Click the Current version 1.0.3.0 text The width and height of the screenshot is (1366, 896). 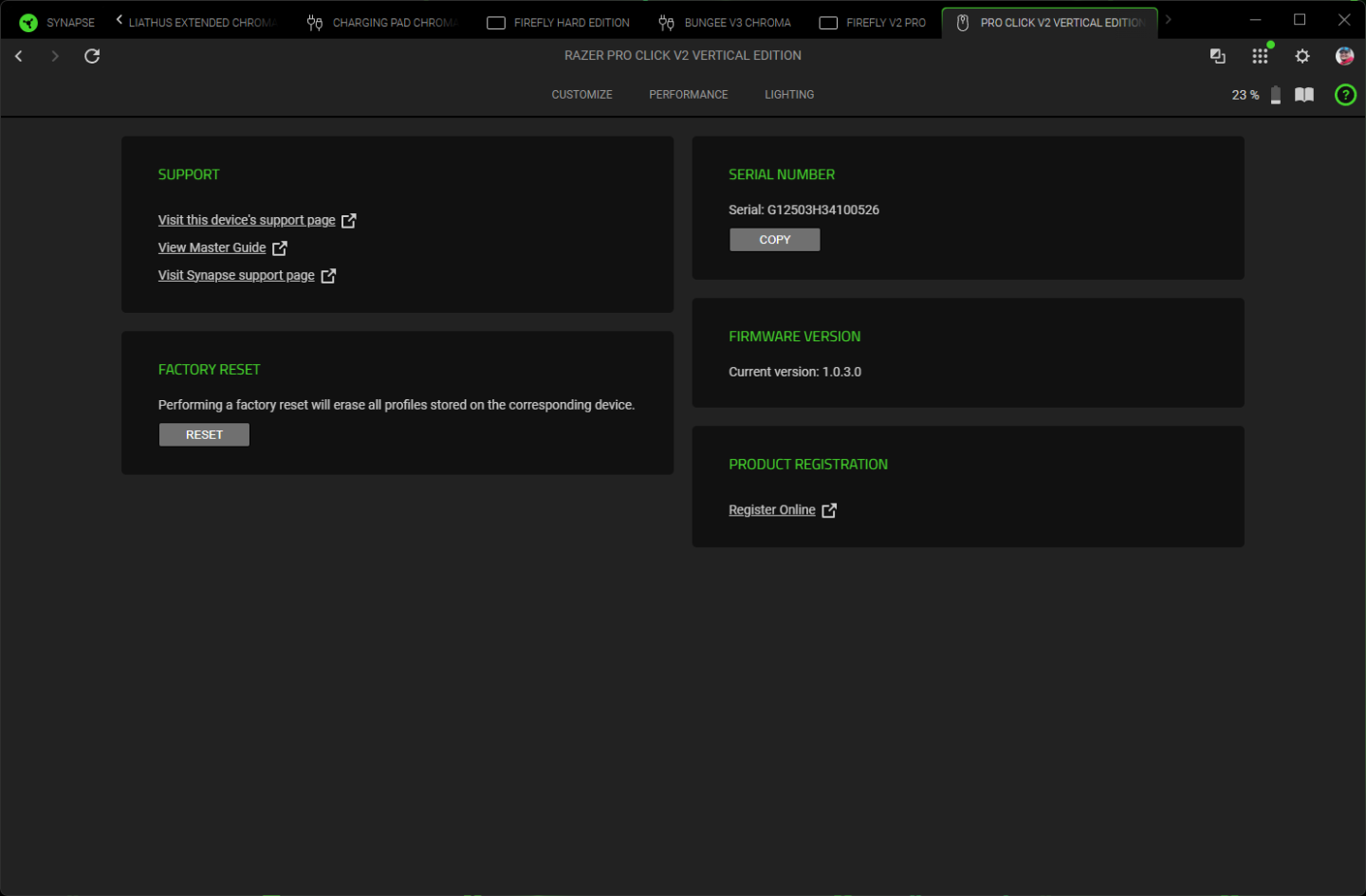point(795,372)
